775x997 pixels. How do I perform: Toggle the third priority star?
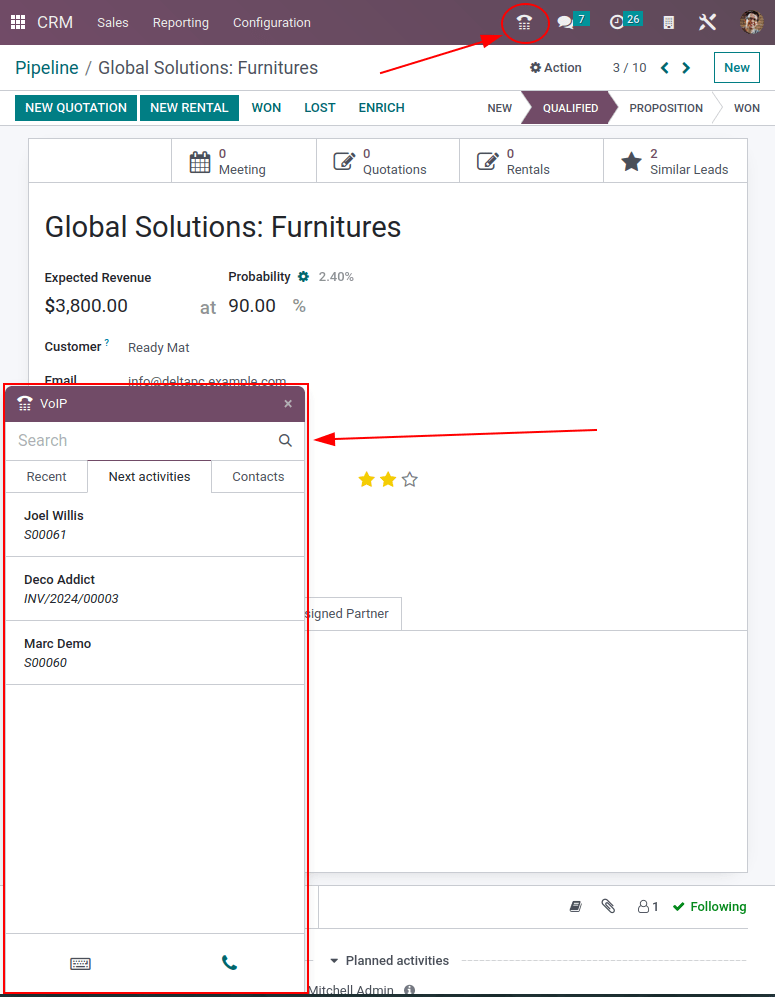click(410, 479)
